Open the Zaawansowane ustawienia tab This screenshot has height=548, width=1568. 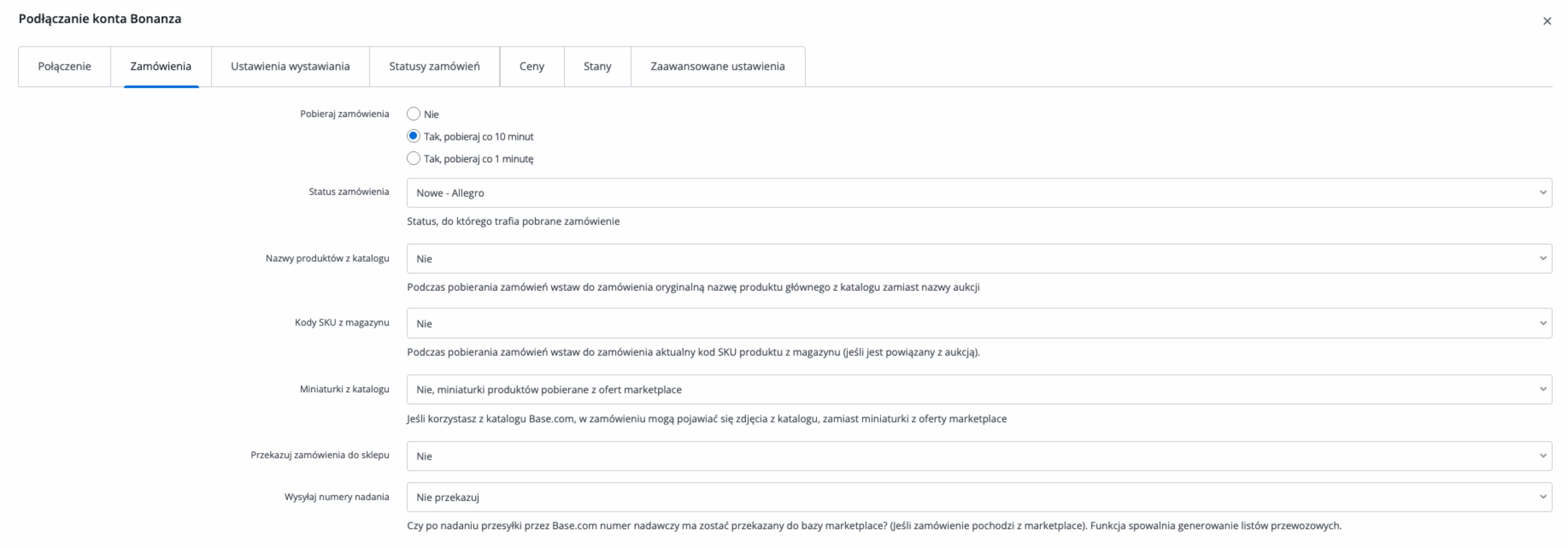pyautogui.click(x=717, y=66)
